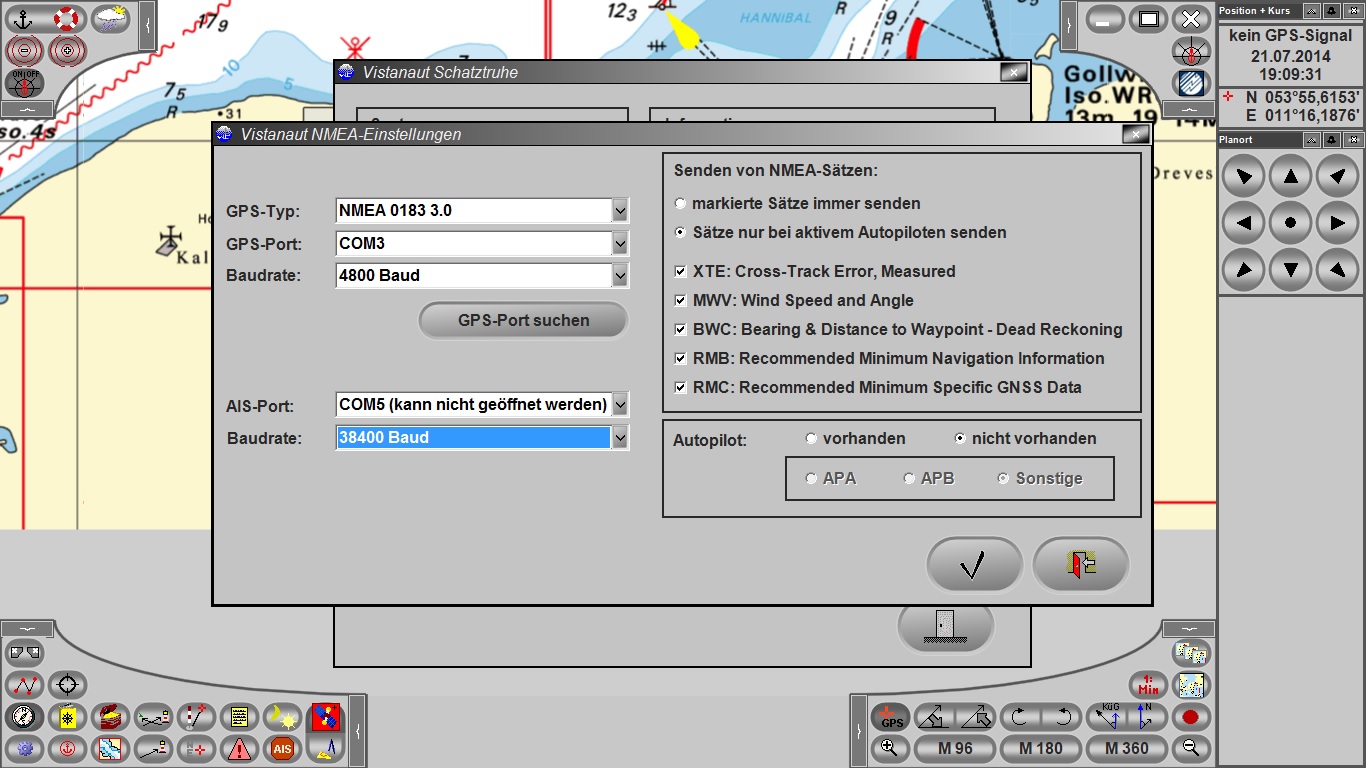Image resolution: width=1366 pixels, height=768 pixels.
Task: Rotate chart clockwise arrow icon
Action: point(1020,717)
